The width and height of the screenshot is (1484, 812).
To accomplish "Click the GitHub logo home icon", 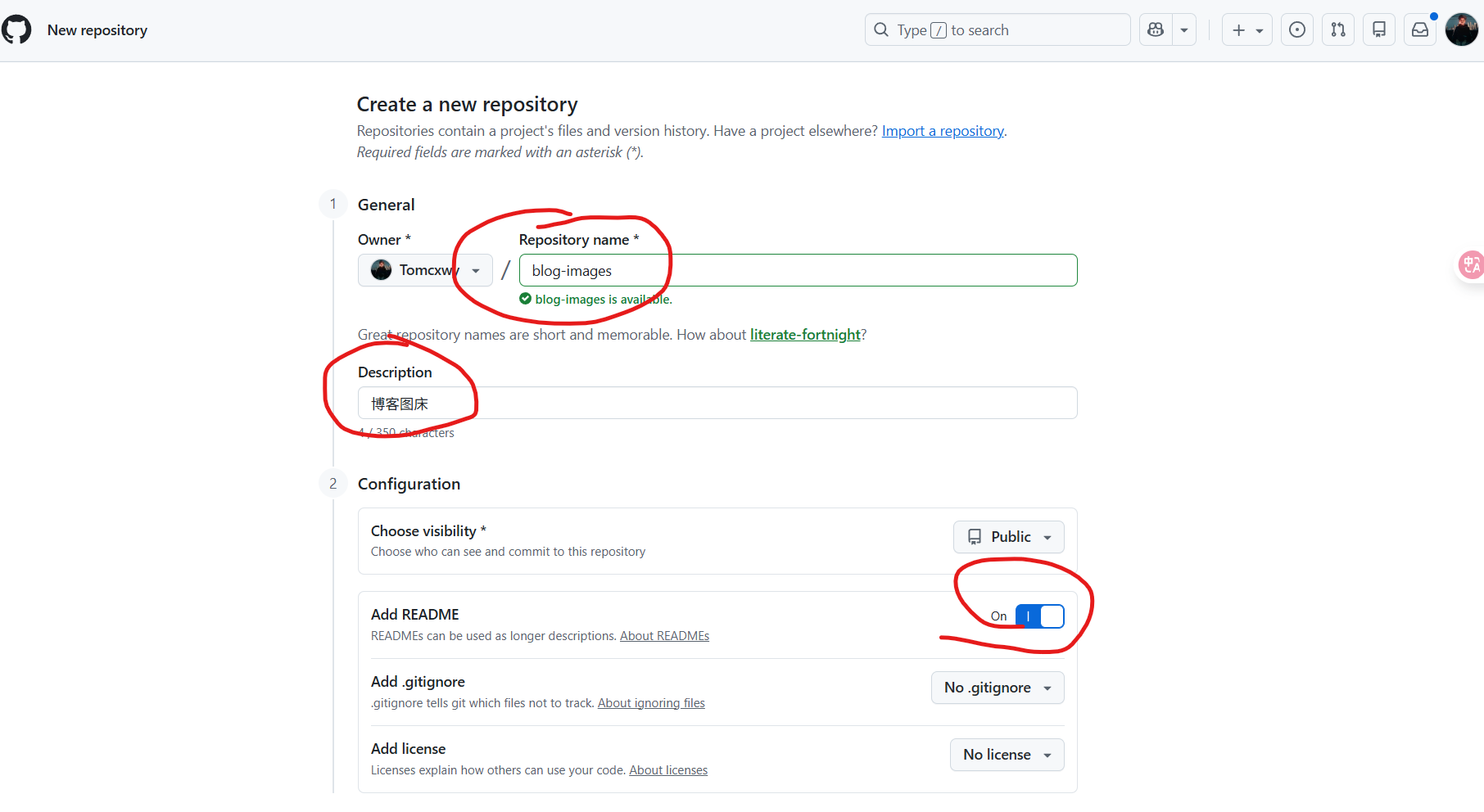I will point(16,30).
